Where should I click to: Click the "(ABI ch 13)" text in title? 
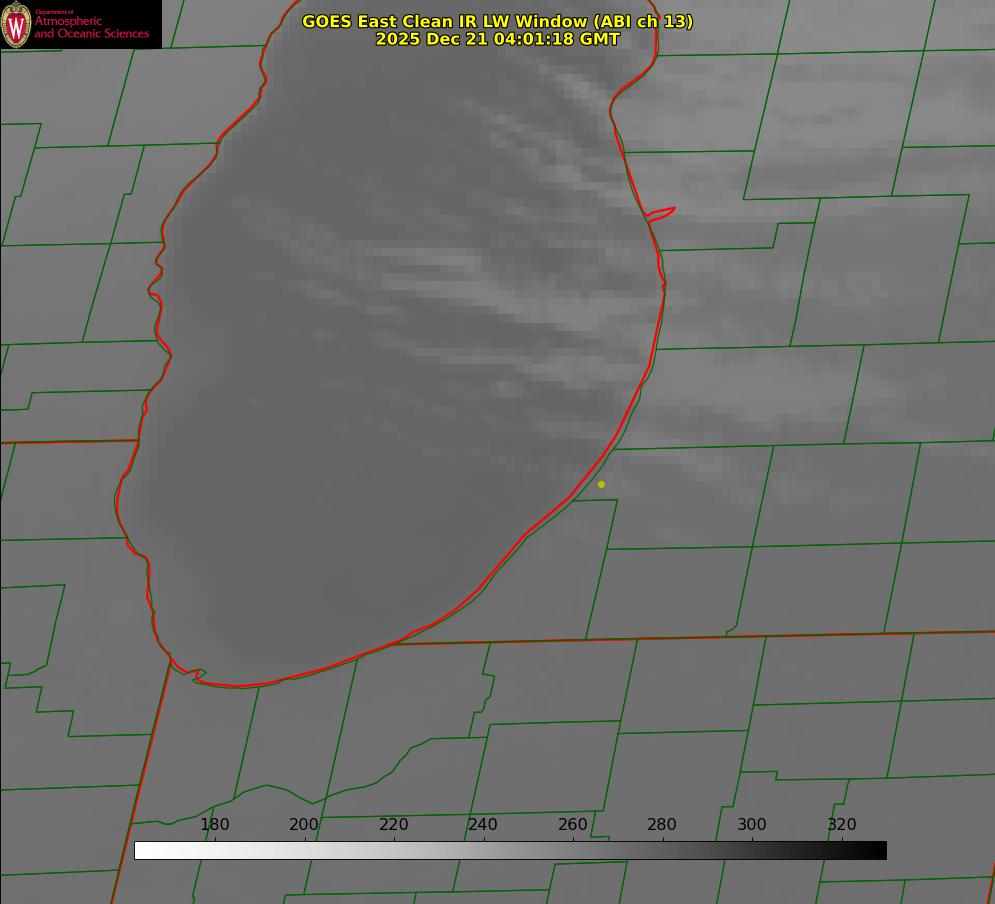pos(643,21)
